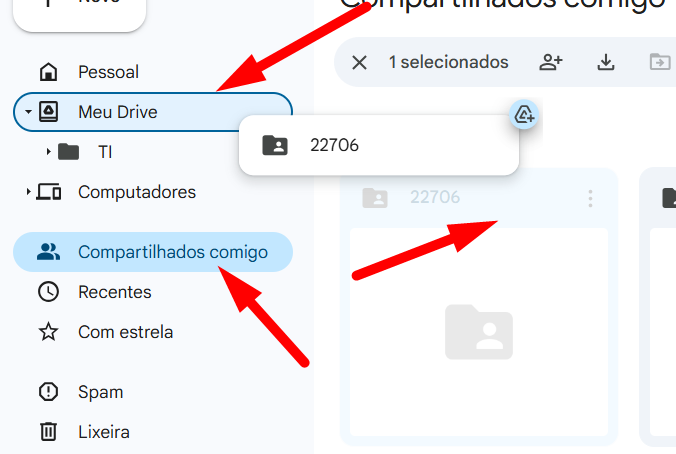
Task: Select Meu Drive label in sidebar
Action: [117, 112]
